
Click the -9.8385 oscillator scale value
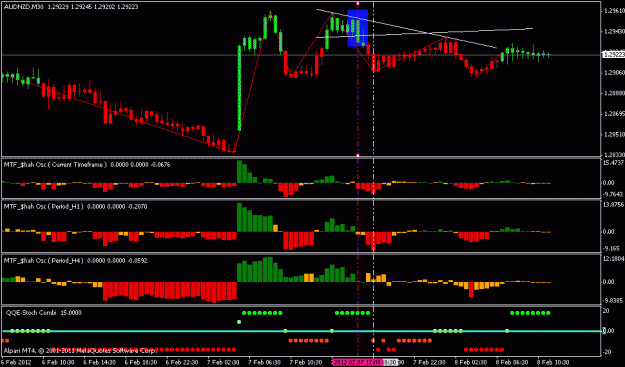click(x=614, y=300)
